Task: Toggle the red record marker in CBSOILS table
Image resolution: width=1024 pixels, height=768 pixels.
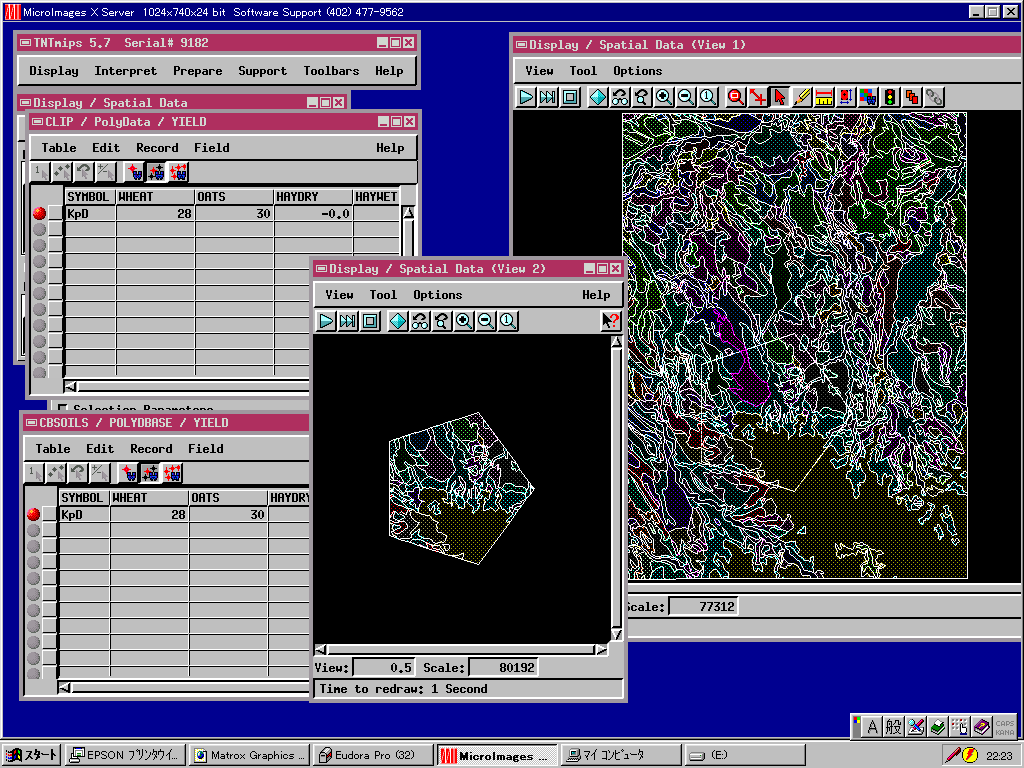Action: pos(34,515)
